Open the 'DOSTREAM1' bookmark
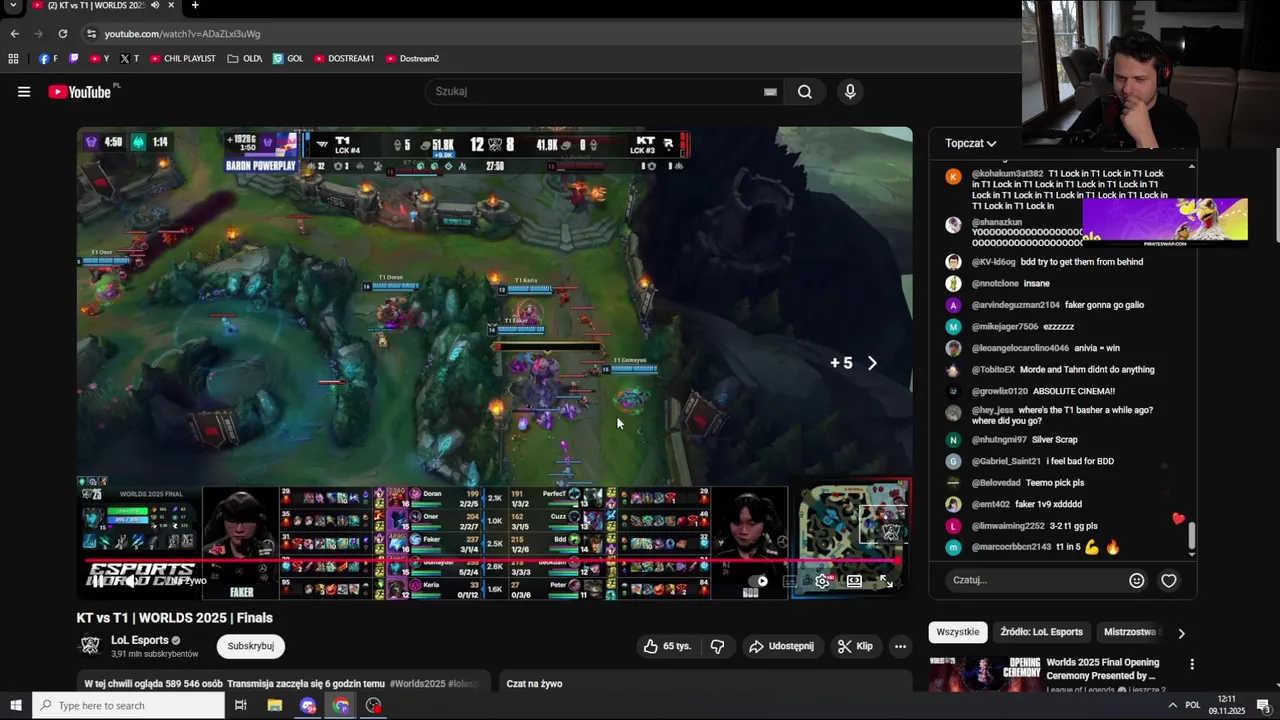This screenshot has height=720, width=1280. point(344,59)
